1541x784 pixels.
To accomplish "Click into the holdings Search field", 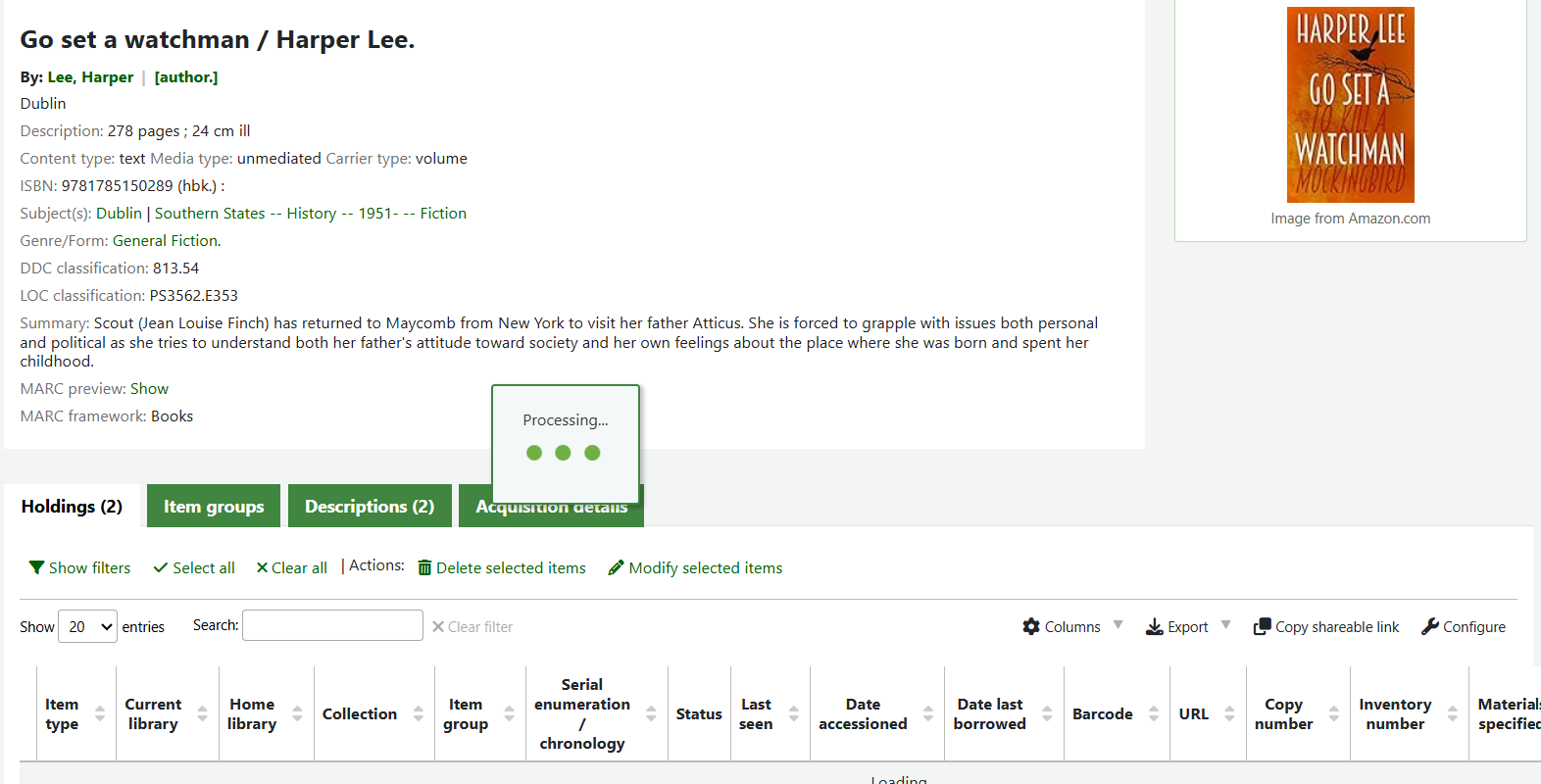I will 332,625.
